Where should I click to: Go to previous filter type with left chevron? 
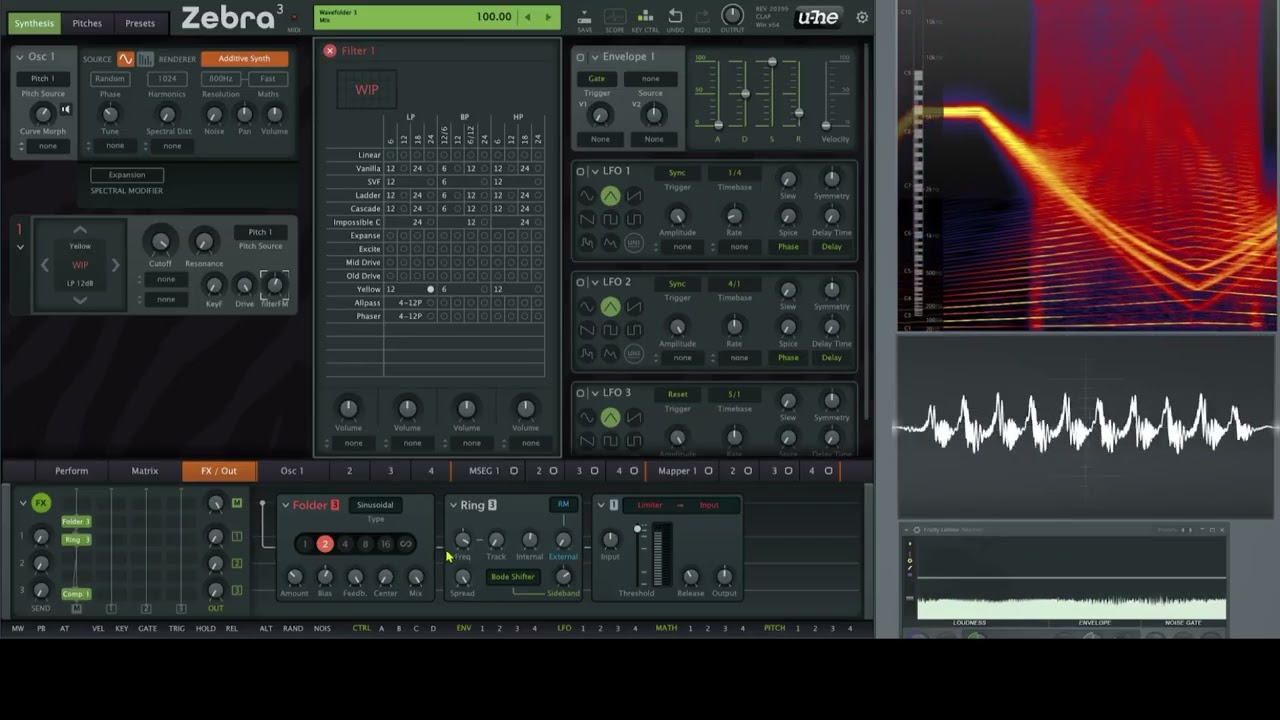tap(45, 265)
